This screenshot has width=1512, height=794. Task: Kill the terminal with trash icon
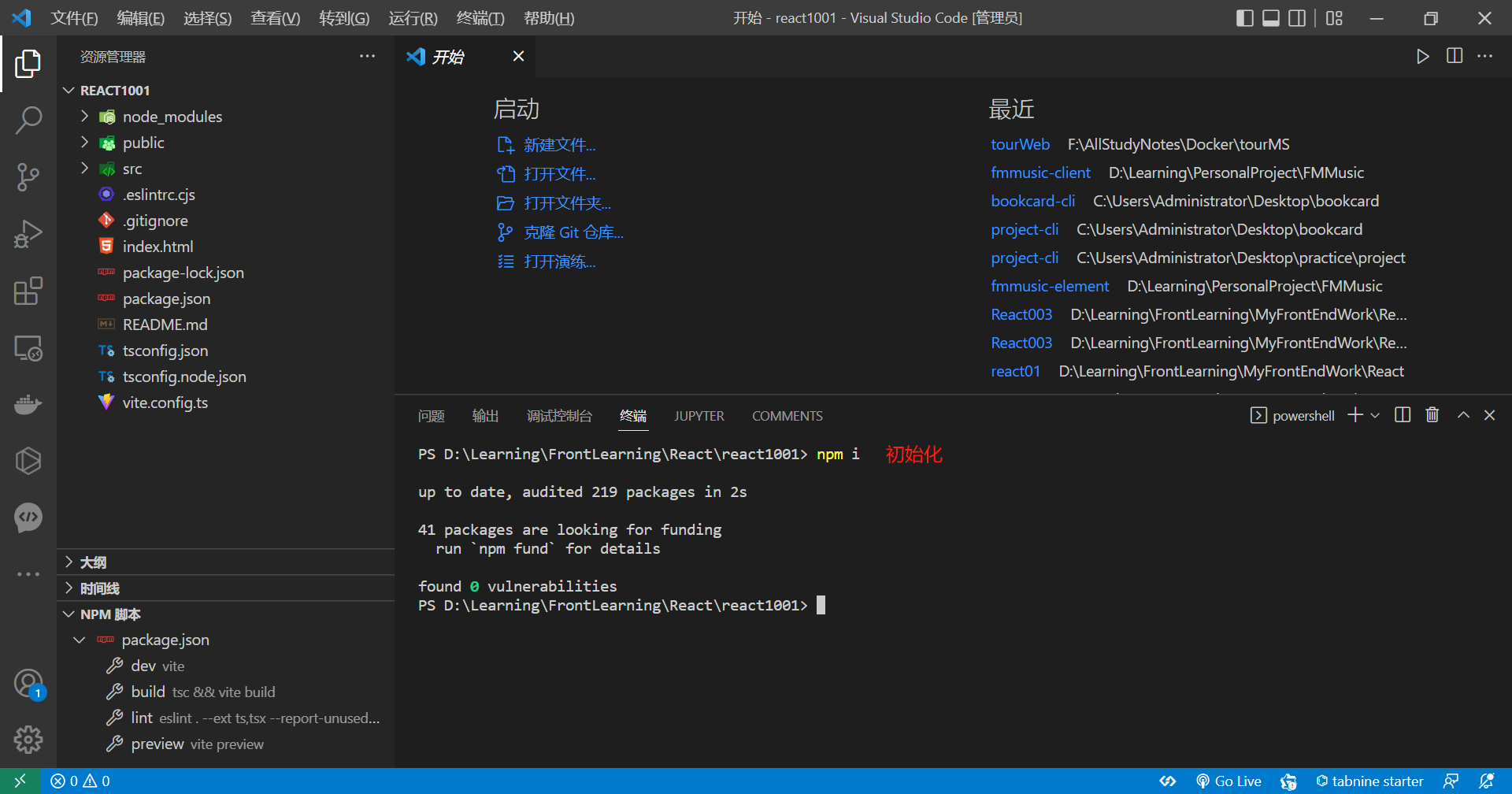(x=1432, y=415)
